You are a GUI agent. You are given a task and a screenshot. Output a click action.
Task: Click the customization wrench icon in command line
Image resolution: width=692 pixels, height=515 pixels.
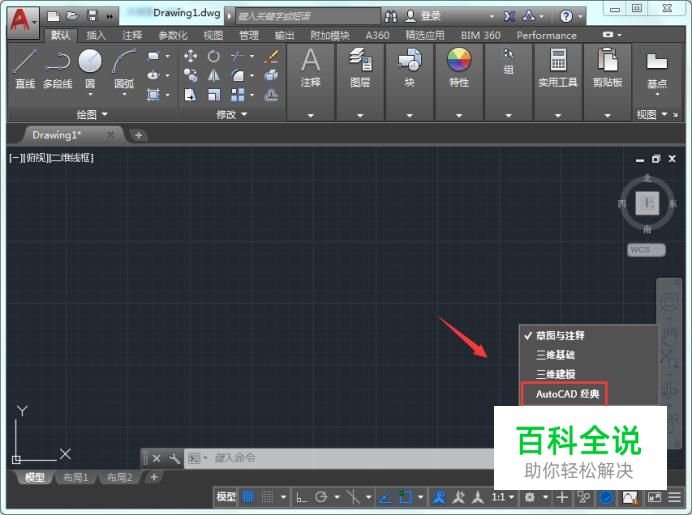[x=174, y=459]
